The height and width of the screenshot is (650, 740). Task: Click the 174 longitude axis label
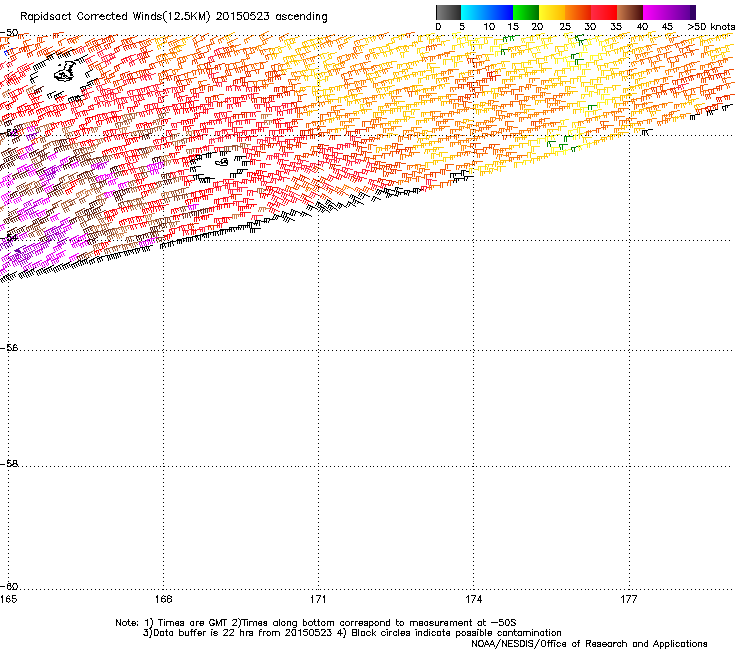point(473,599)
